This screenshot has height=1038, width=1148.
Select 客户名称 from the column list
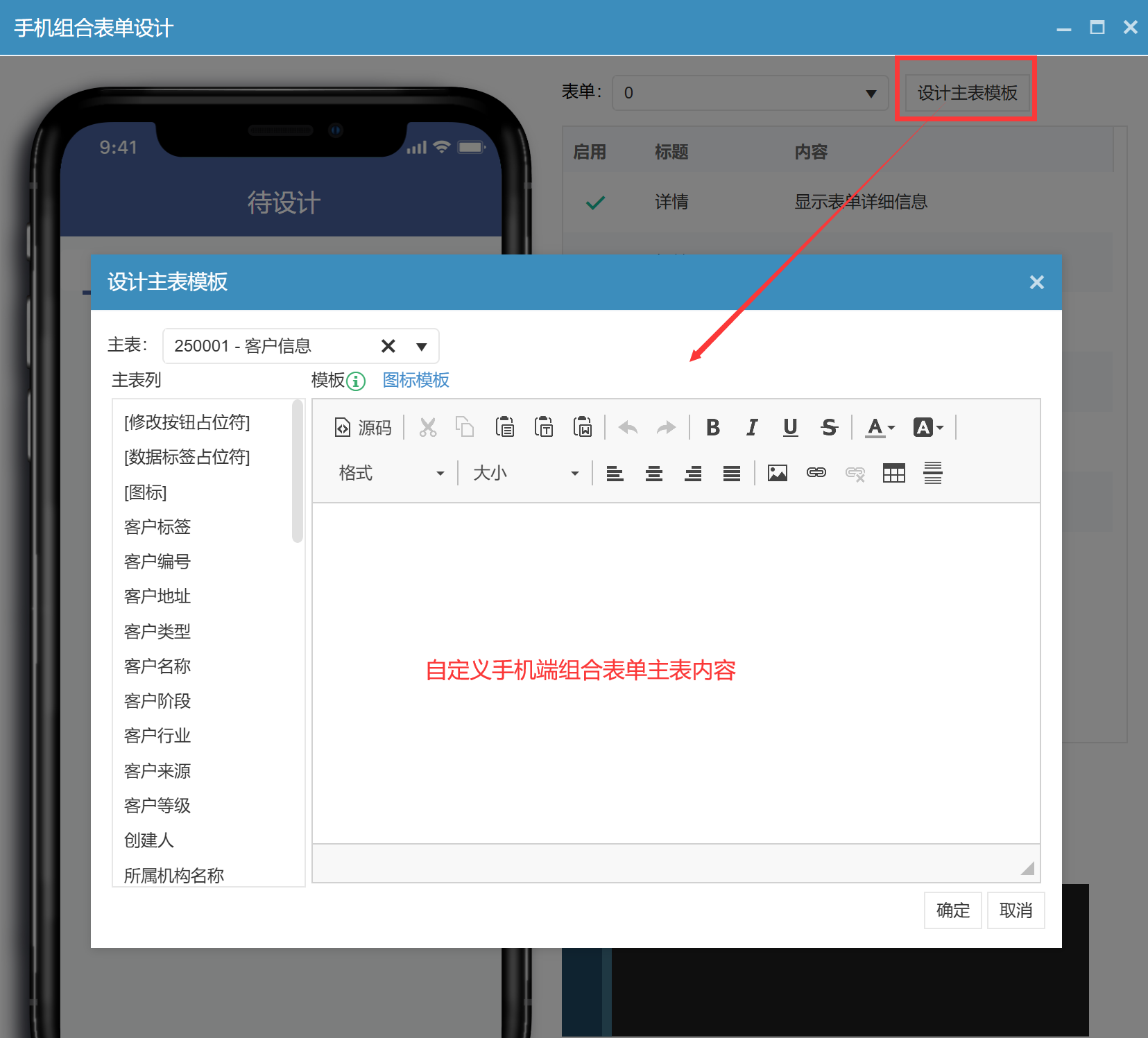157,666
